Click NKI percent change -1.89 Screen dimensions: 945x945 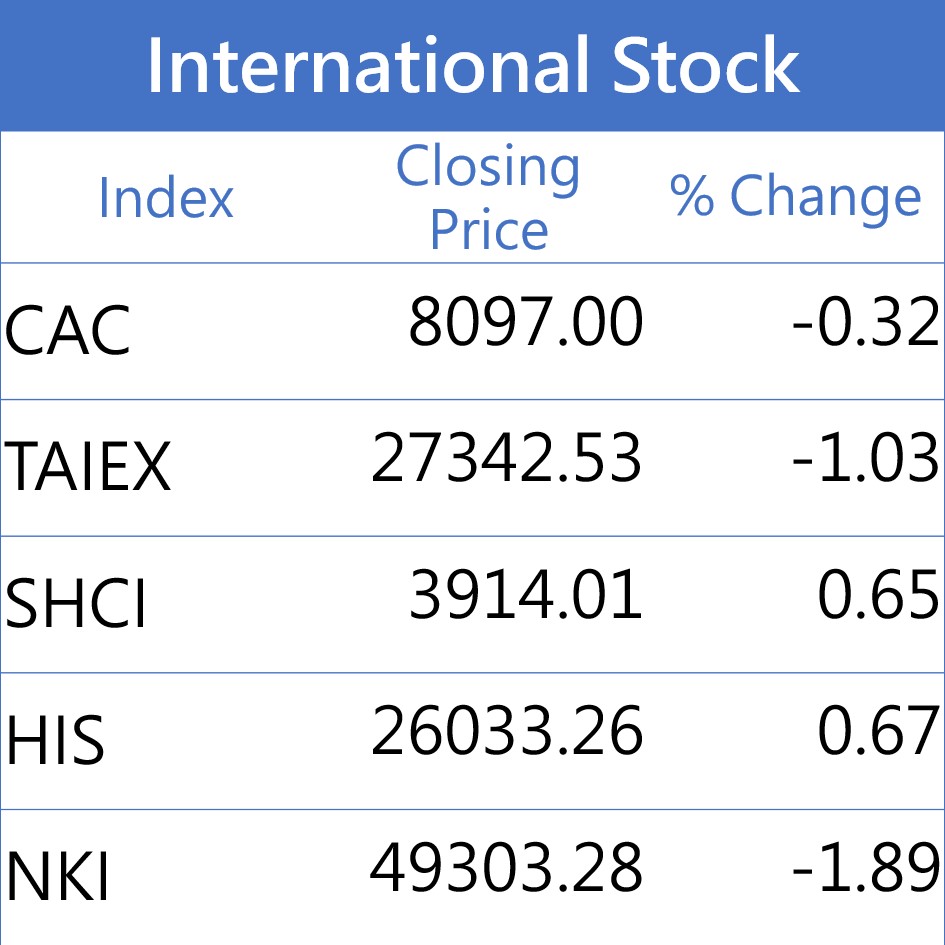click(x=865, y=868)
